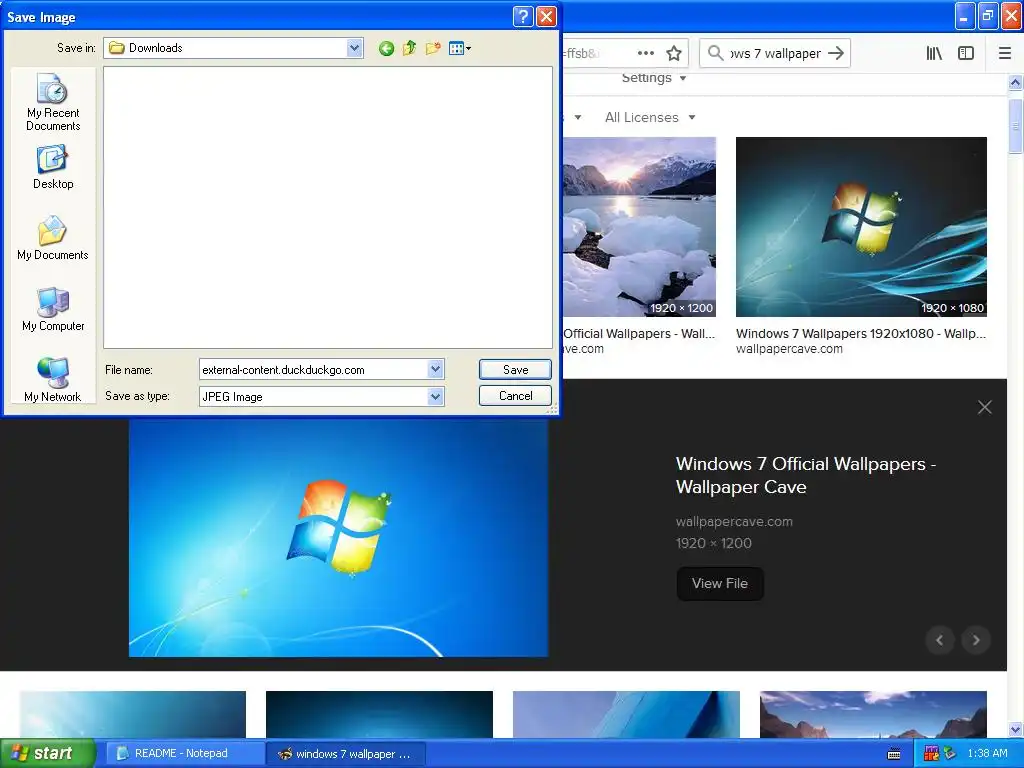Close the image detail panel with X
Viewport: 1024px width, 768px height.
984,408
